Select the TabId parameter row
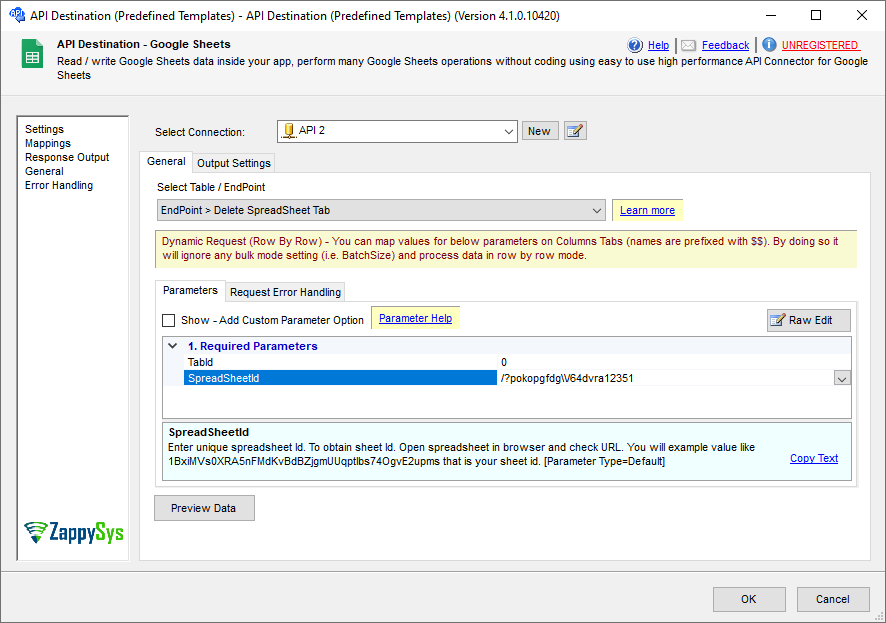Image resolution: width=886 pixels, height=623 pixels. point(340,362)
